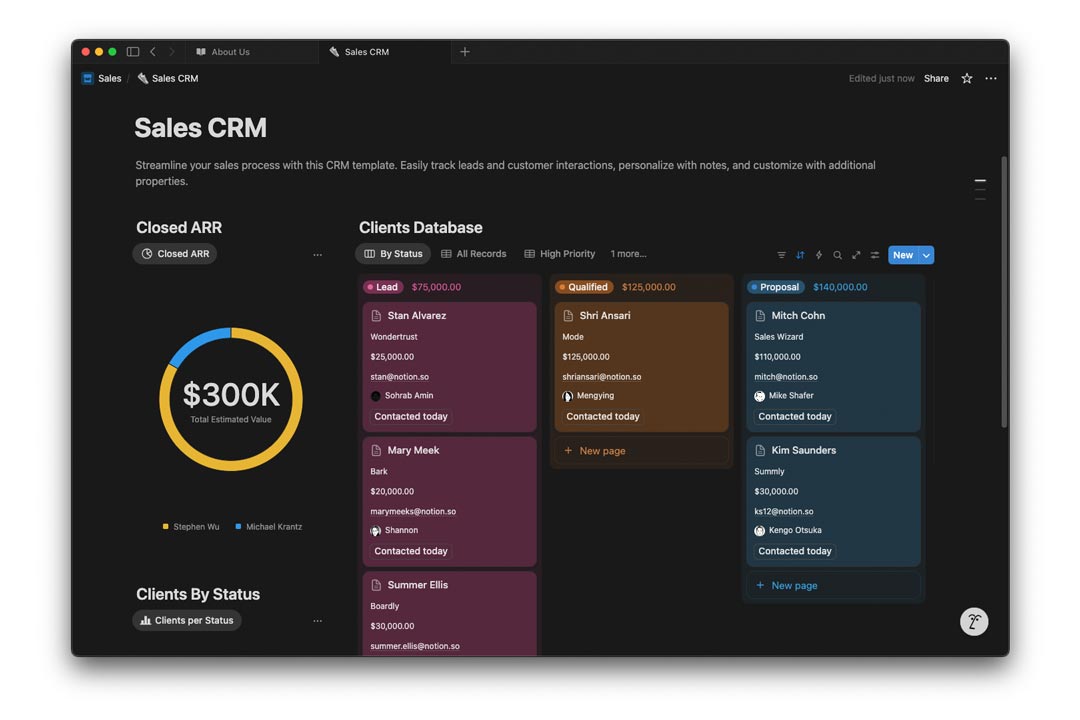Select the By Status view tab
This screenshot has width=1080, height=720.
[x=393, y=254]
